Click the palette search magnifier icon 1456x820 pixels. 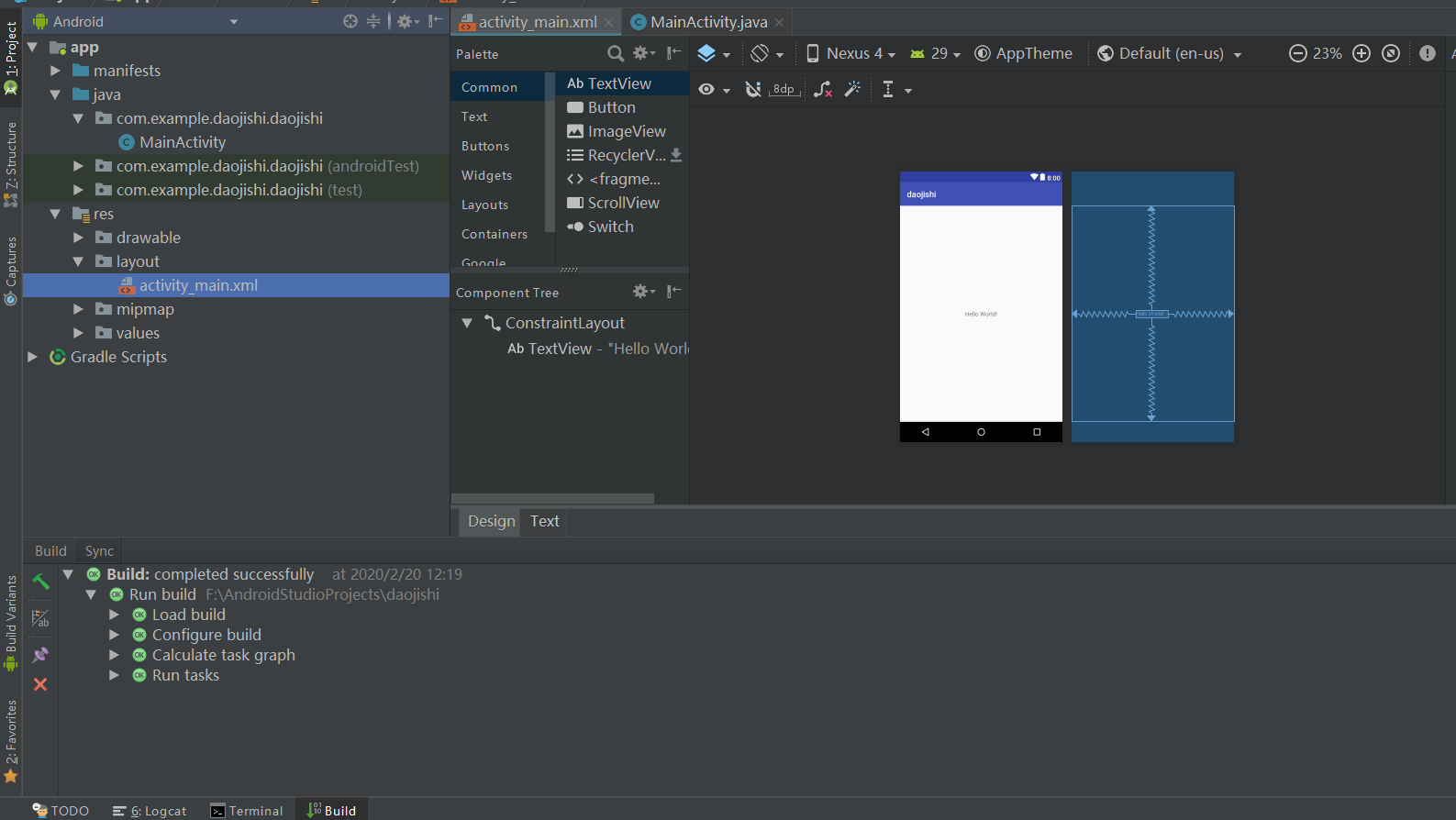pos(616,54)
